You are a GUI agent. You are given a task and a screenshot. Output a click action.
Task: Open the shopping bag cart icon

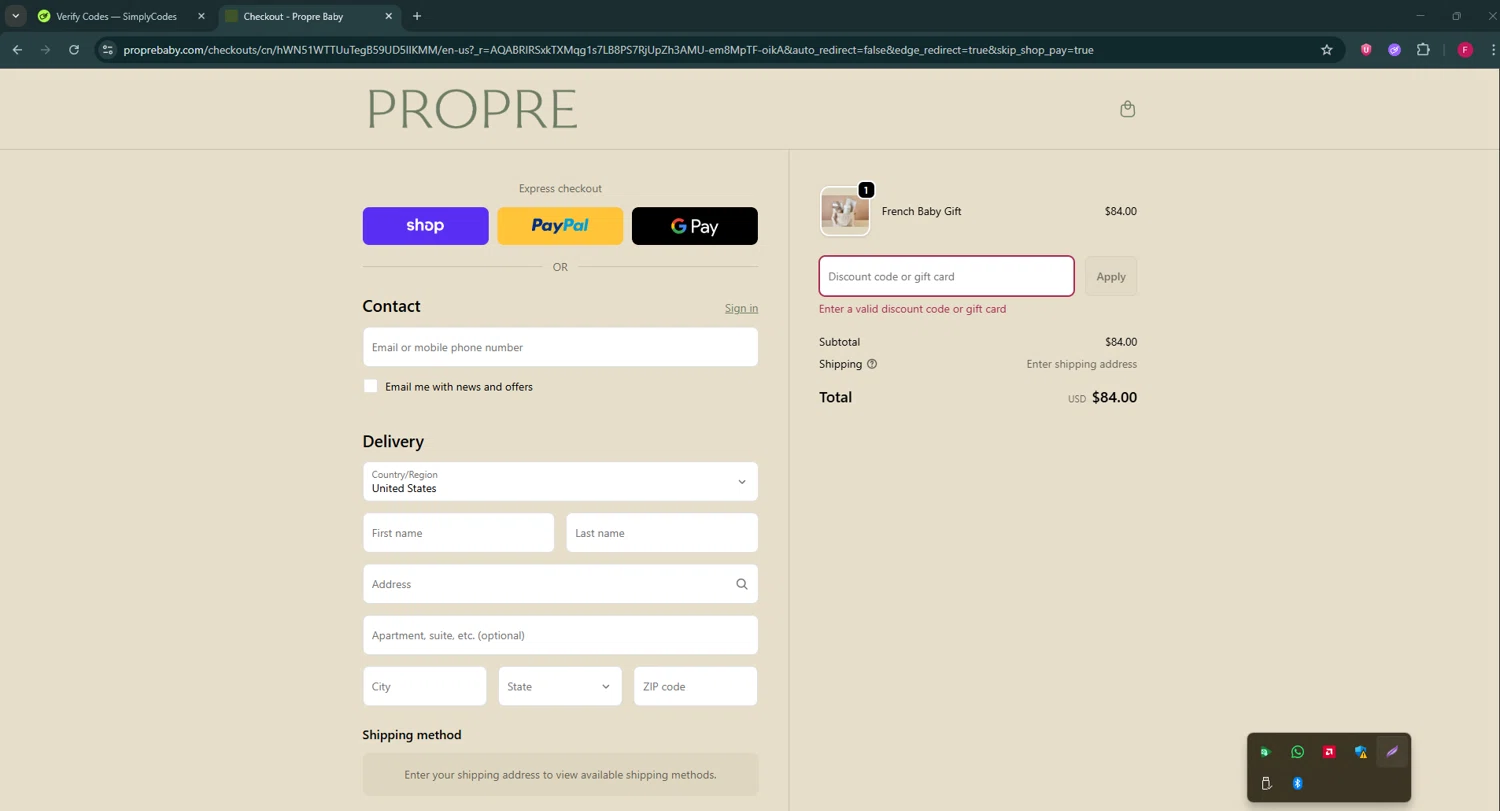point(1127,109)
